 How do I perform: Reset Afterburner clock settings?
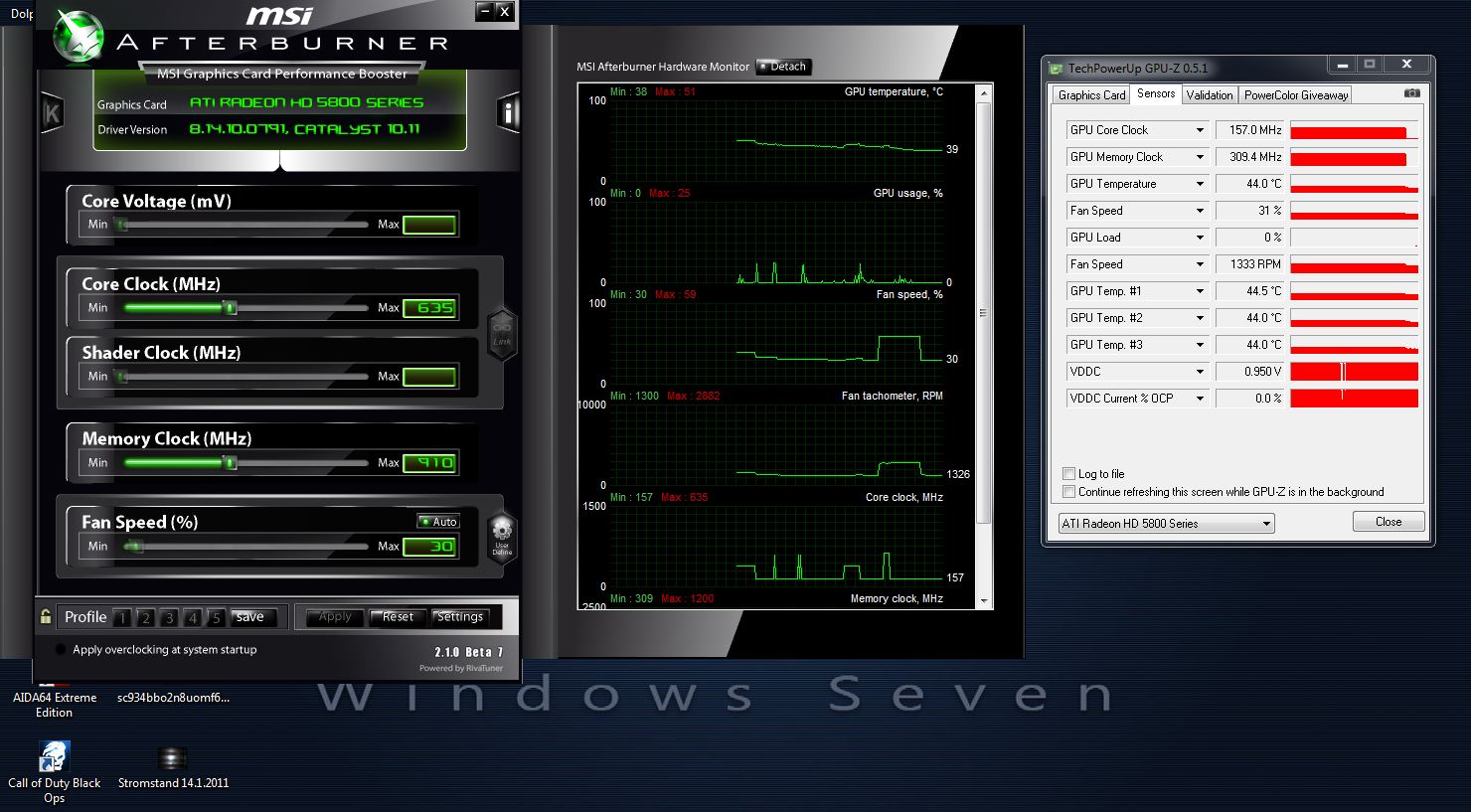pyautogui.click(x=398, y=617)
